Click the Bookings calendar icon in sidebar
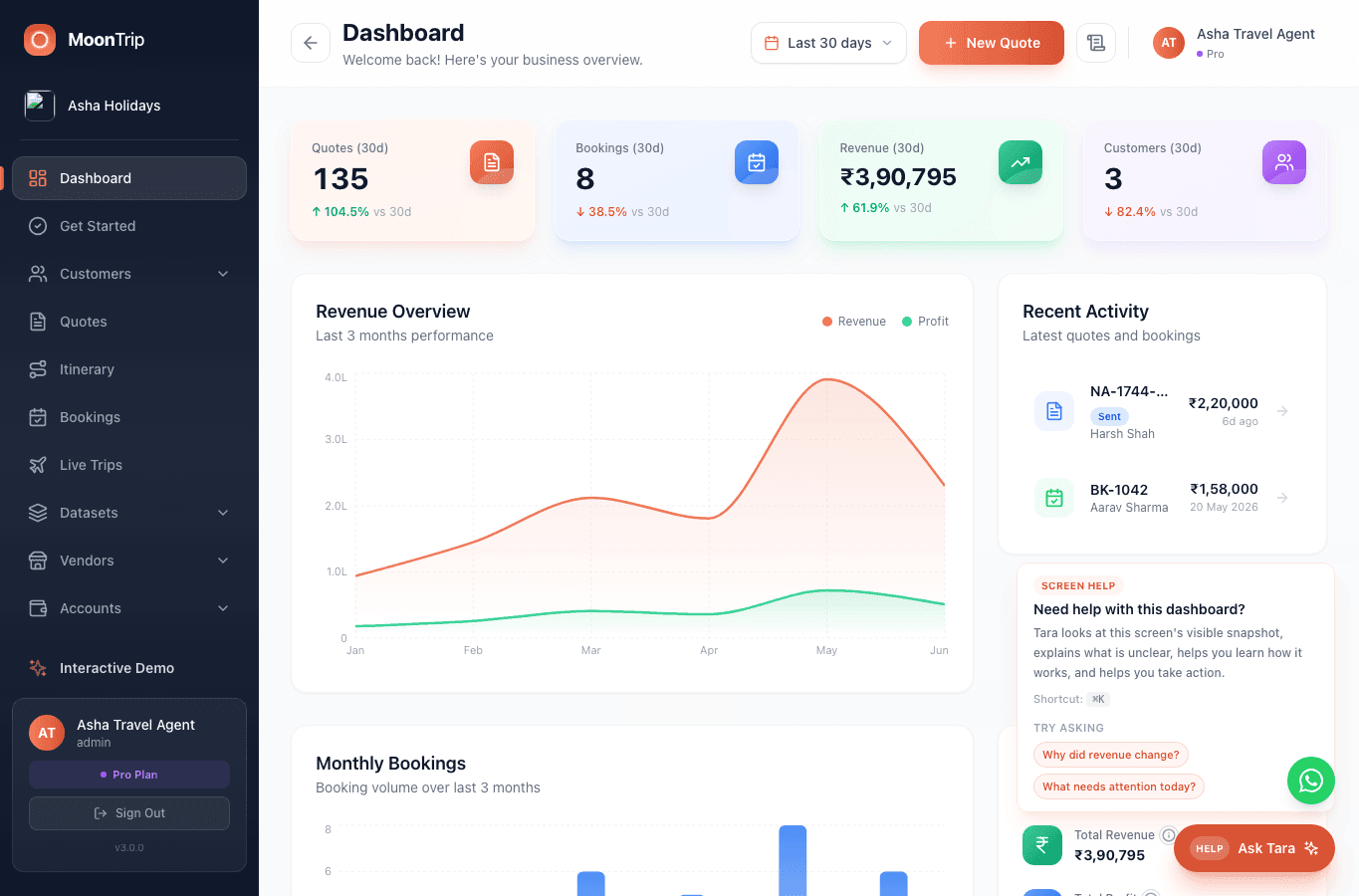The height and width of the screenshot is (896, 1359). (x=38, y=417)
